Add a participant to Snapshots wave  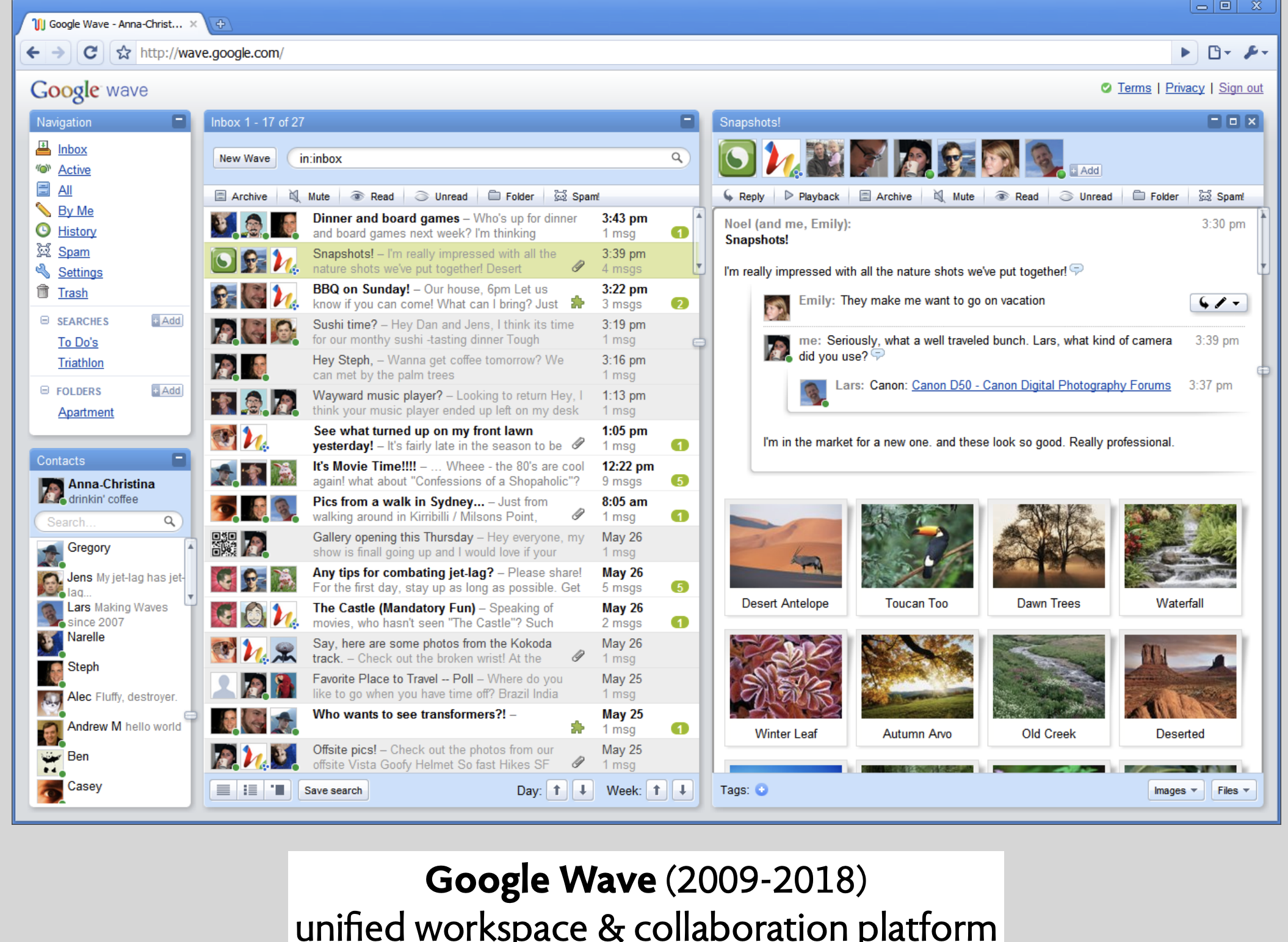[x=1085, y=170]
